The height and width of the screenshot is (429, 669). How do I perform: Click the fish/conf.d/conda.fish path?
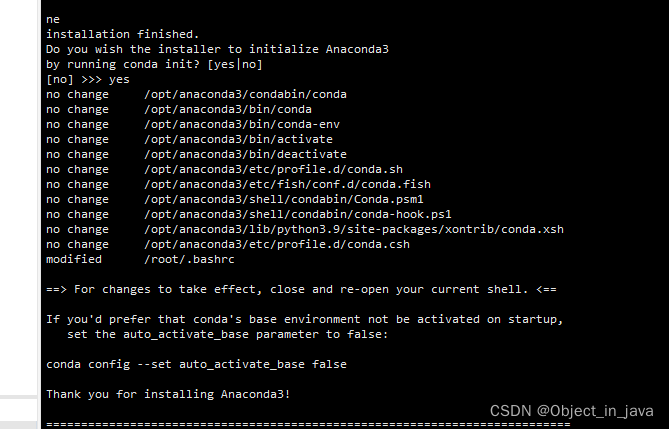tap(288, 184)
